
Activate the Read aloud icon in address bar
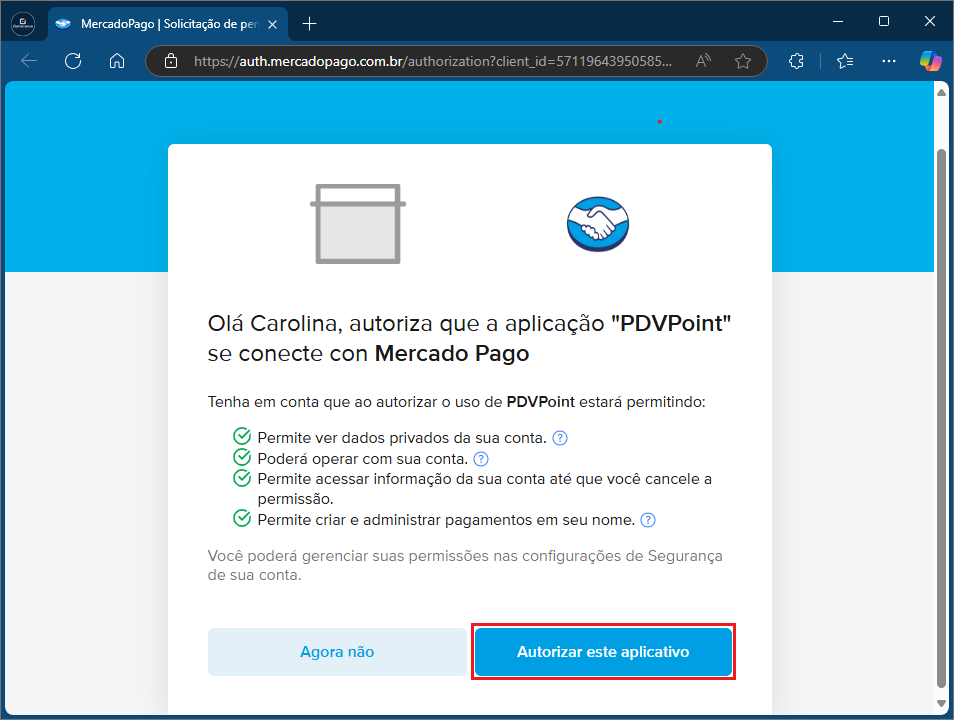point(703,61)
